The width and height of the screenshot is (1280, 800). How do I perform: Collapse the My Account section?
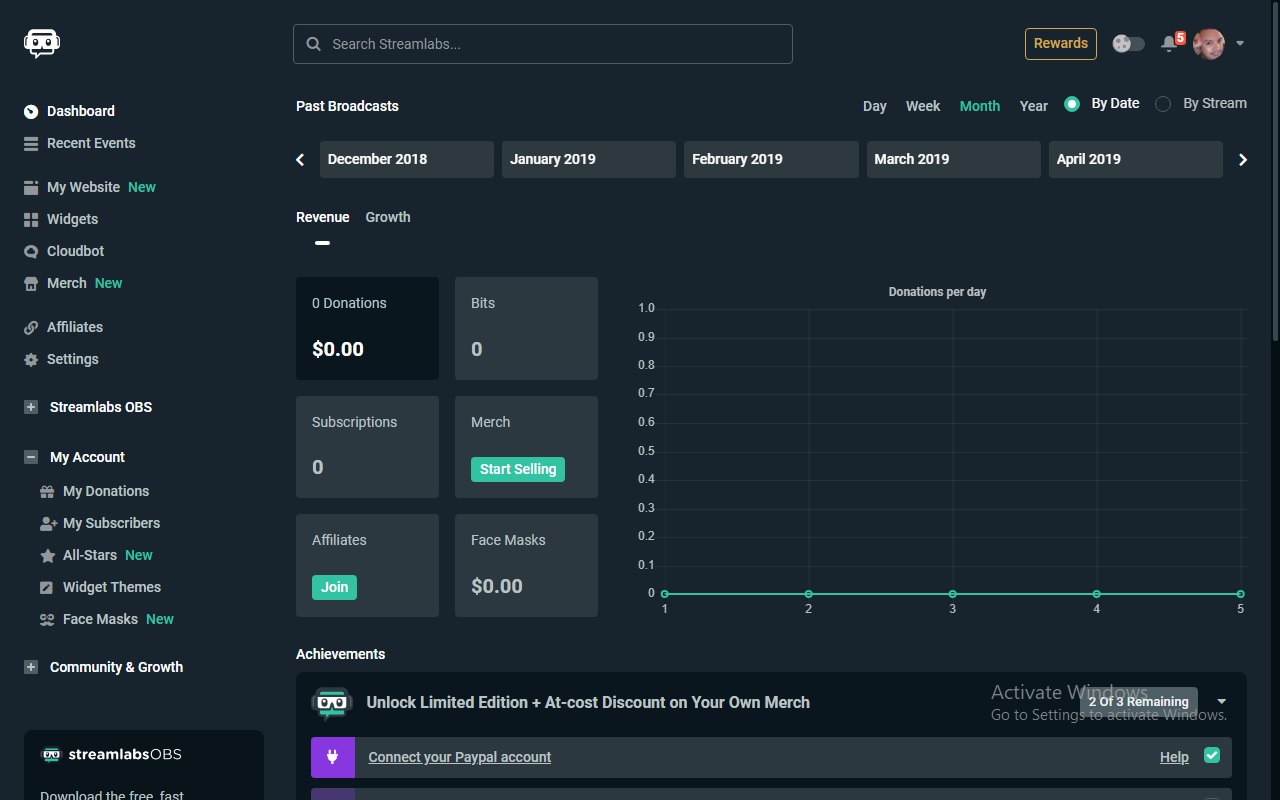pos(31,457)
